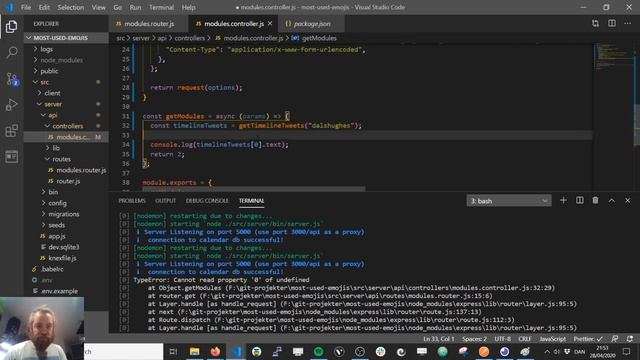The width and height of the screenshot is (640, 360).
Task: Click the editor horizontal scrollbar
Action: tap(253, 189)
